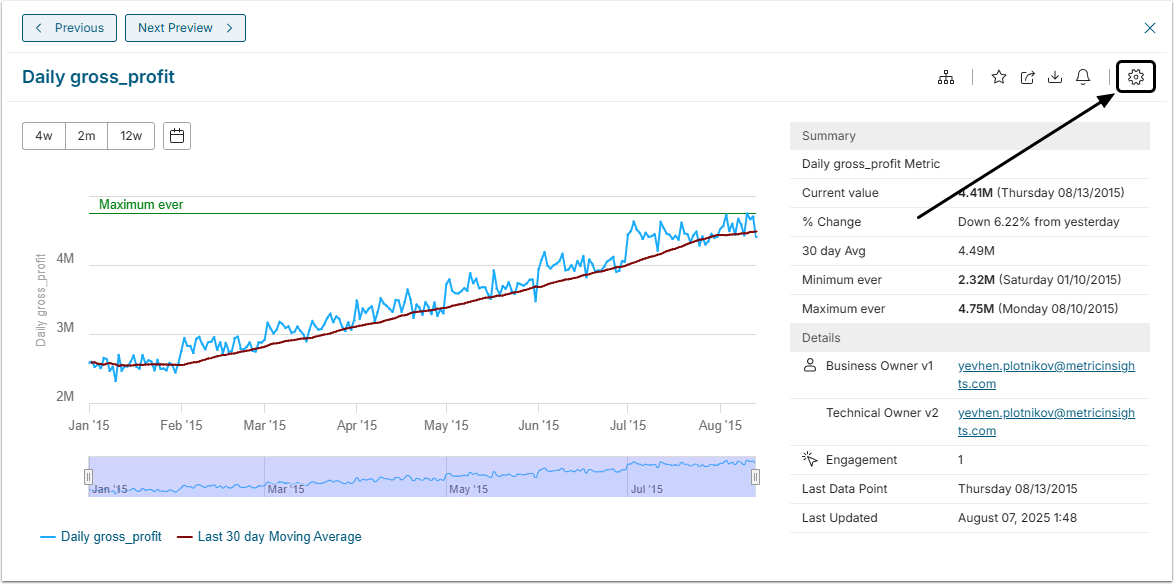The height and width of the screenshot is (584, 1174).
Task: Toggle Last 30 day Moving Average series
Action: click(269, 537)
